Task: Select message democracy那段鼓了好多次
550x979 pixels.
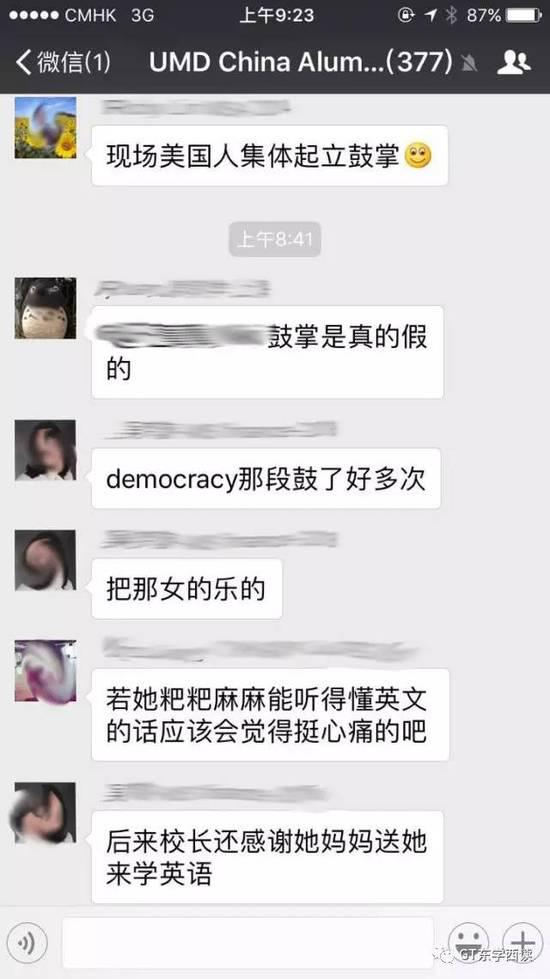Action: 266,478
